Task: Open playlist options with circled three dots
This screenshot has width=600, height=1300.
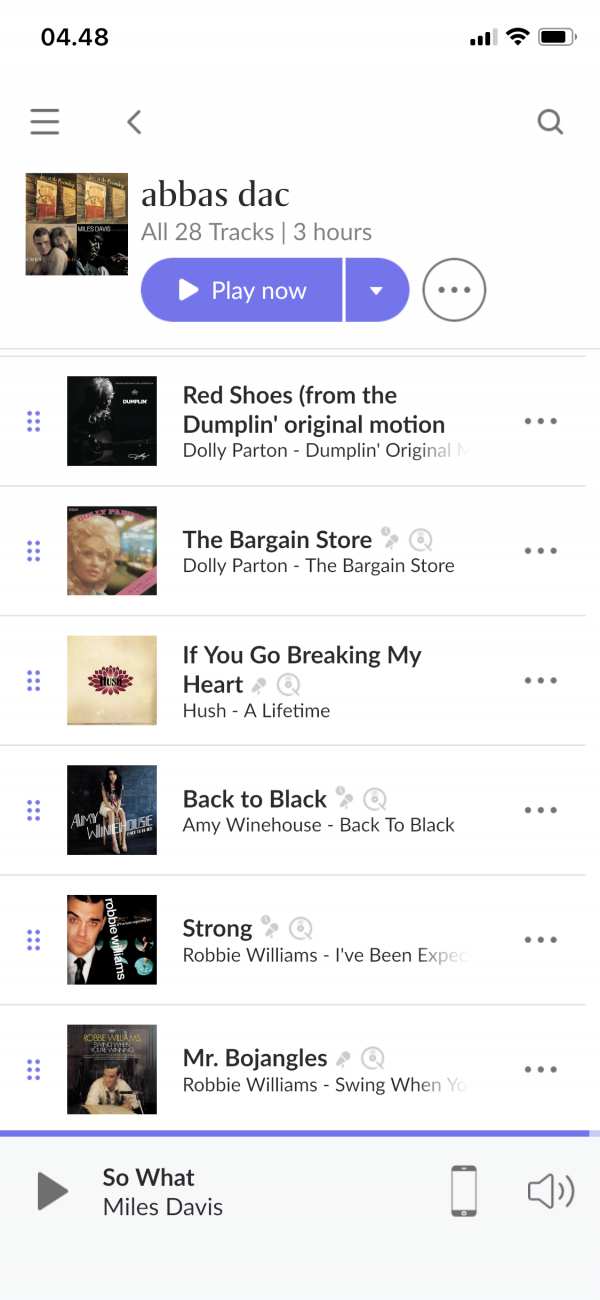Action: coord(454,290)
